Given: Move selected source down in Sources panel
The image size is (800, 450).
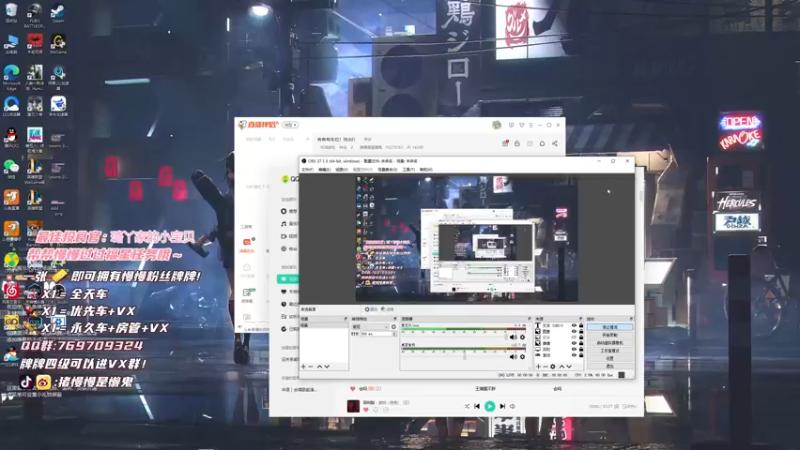Looking at the screenshot, I should click(569, 366).
